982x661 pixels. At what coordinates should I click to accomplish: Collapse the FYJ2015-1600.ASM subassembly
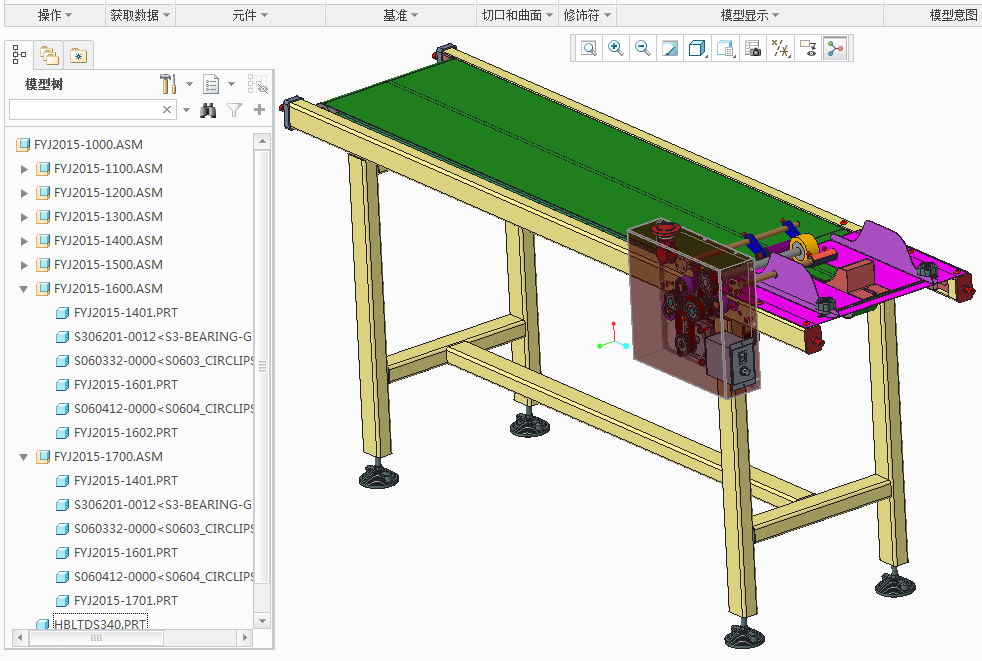[25, 289]
